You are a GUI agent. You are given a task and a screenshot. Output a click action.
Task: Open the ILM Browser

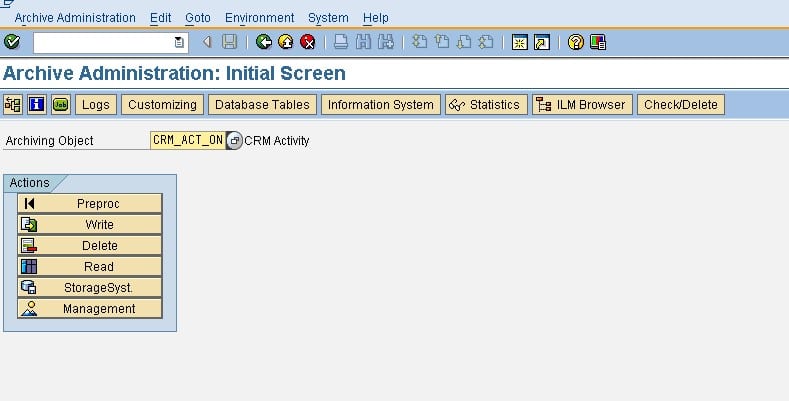582,104
